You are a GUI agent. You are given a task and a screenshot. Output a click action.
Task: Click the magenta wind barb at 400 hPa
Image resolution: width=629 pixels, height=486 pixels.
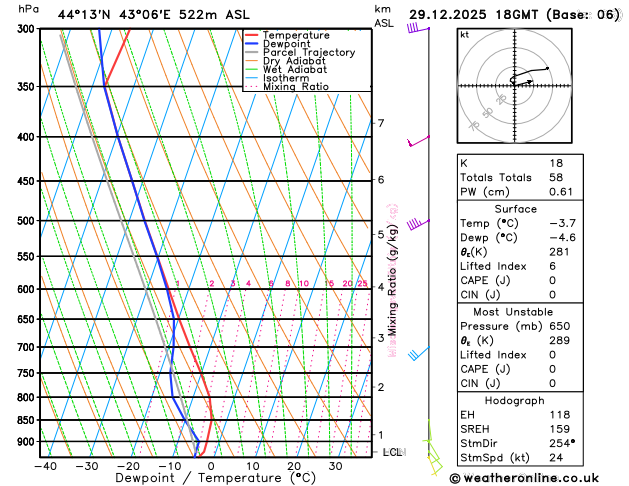[418, 141]
